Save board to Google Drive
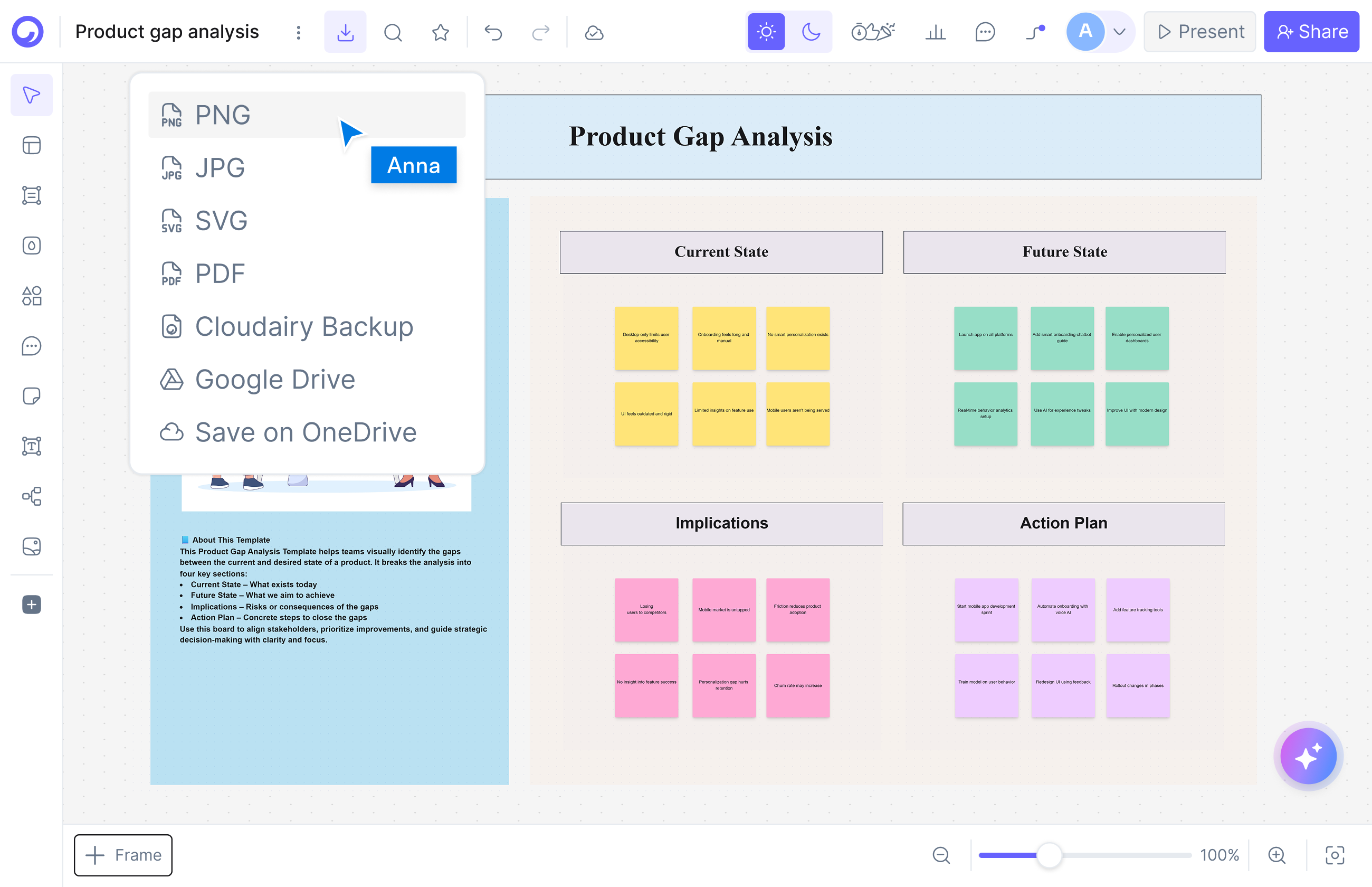 (x=307, y=380)
